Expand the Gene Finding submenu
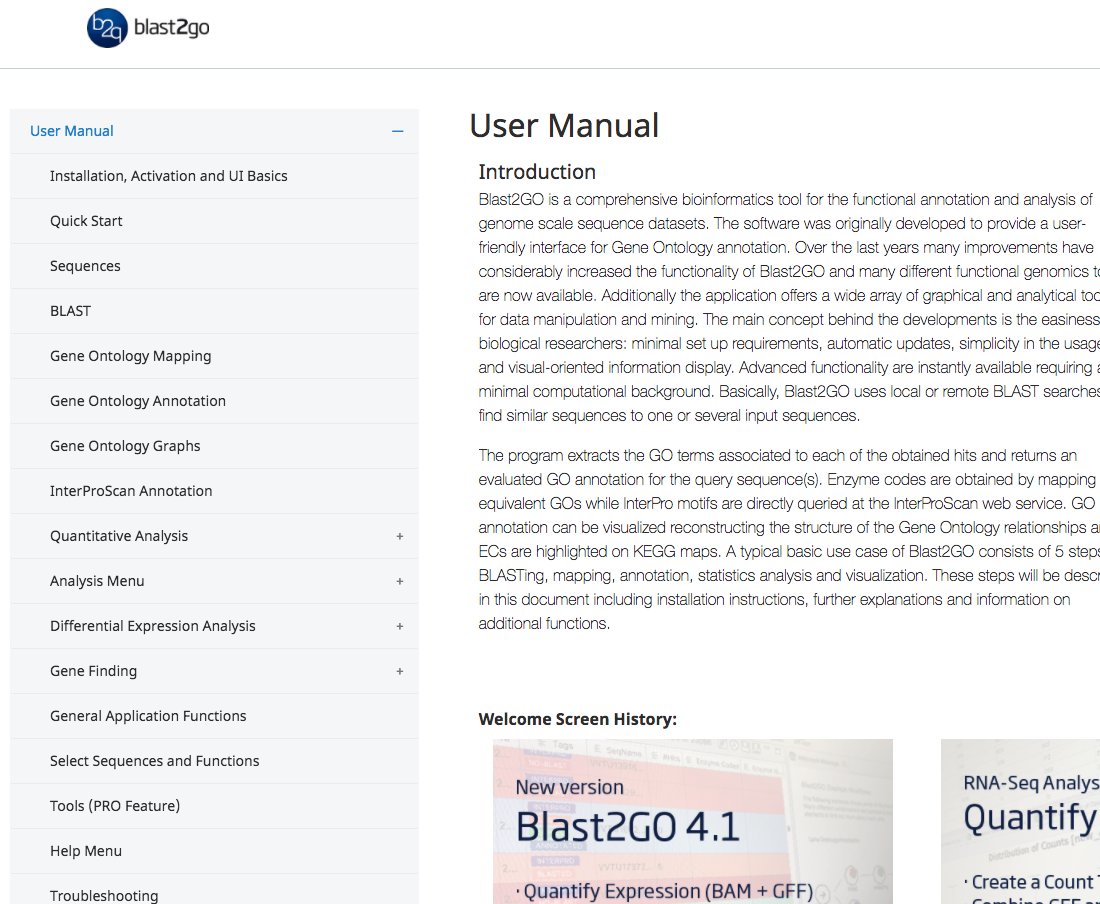Viewport: 1100px width, 904px height. (x=399, y=671)
